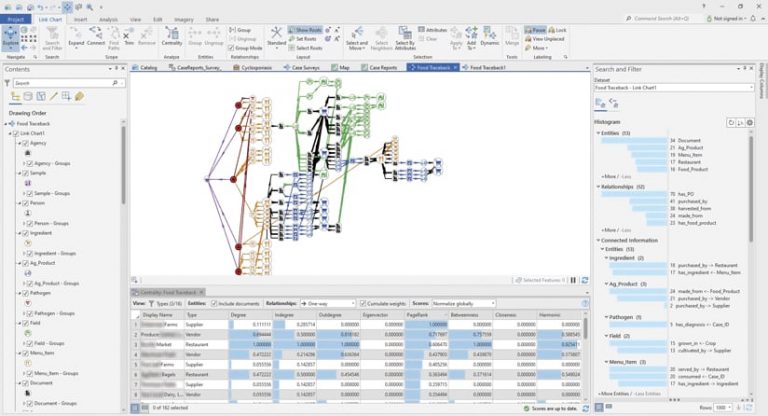Image resolution: width=768 pixels, height=416 pixels.
Task: Open the Rows count dropdown
Action: [722, 408]
